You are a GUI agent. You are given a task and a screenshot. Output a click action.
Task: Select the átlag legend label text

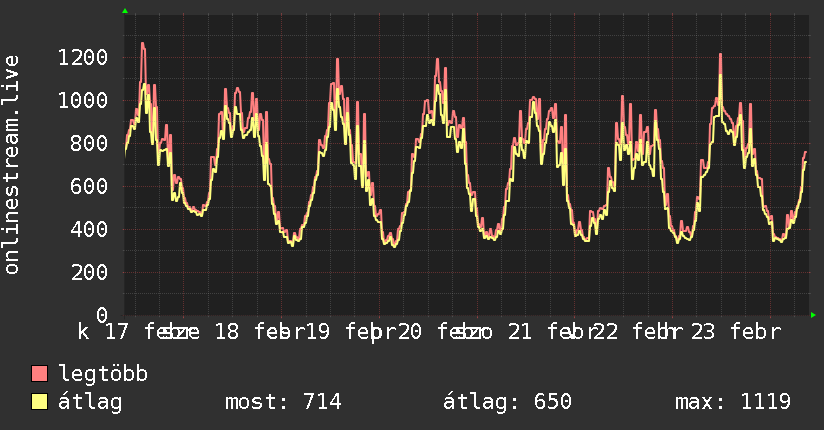[90, 403]
